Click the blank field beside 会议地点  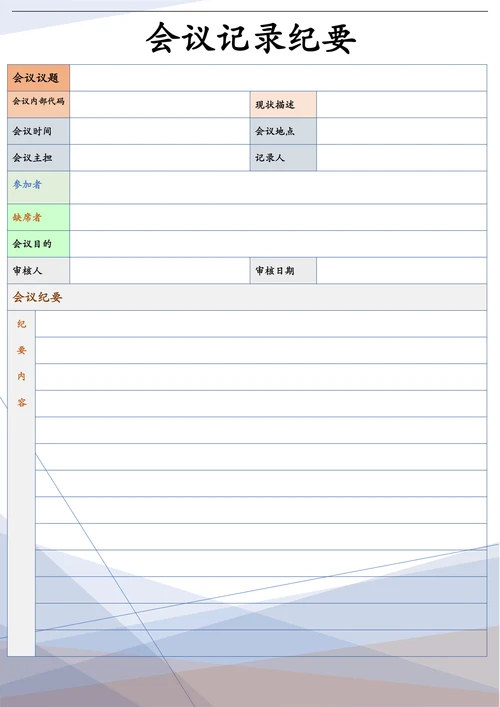pyautogui.click(x=402, y=131)
